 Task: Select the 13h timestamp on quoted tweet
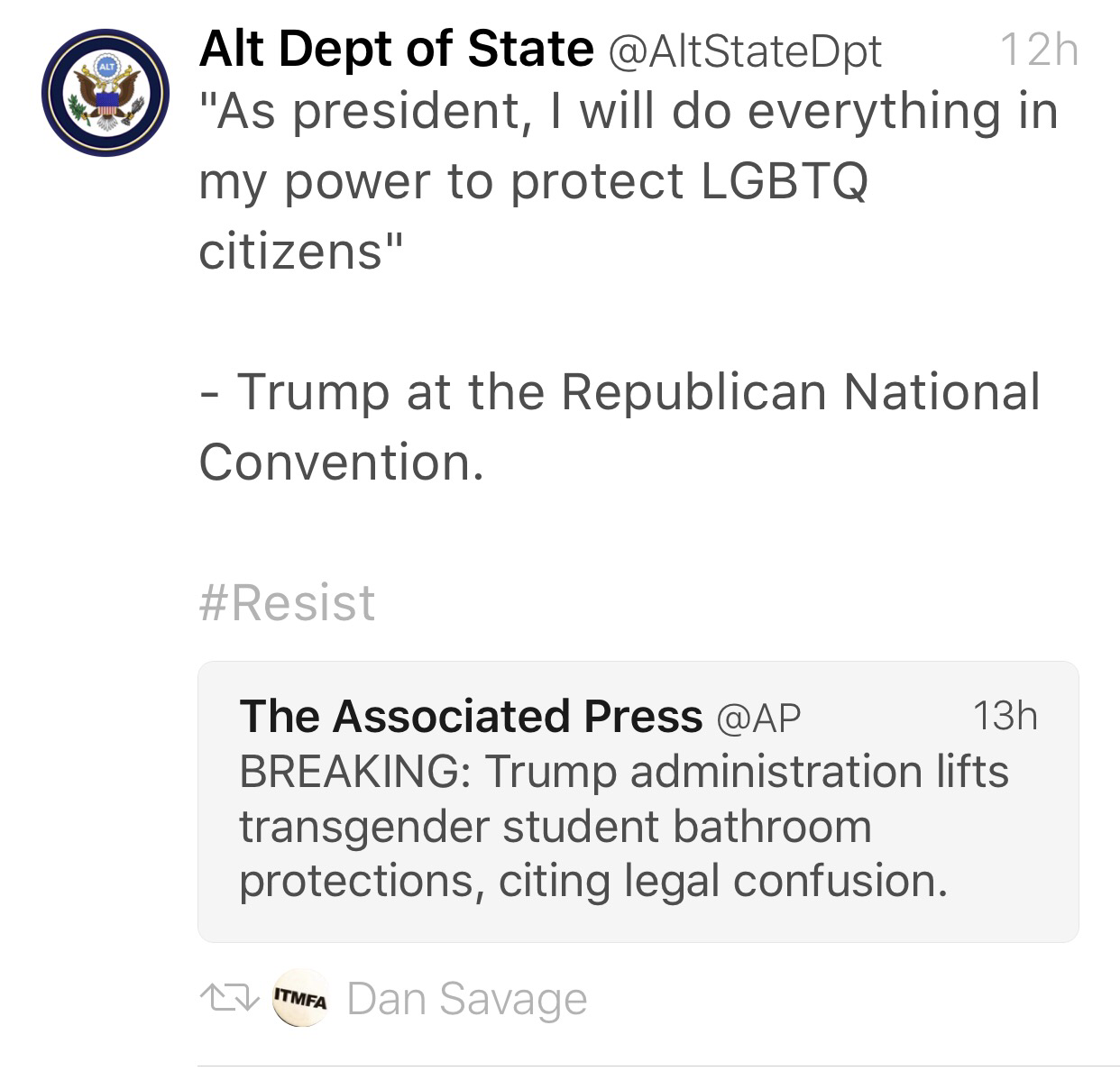click(1005, 717)
